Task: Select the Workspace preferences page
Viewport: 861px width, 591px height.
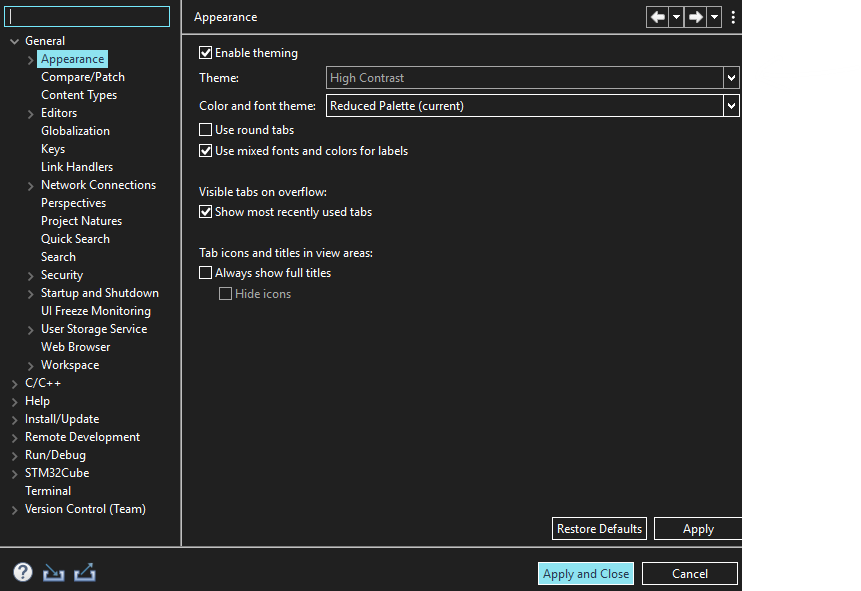Action: [69, 364]
